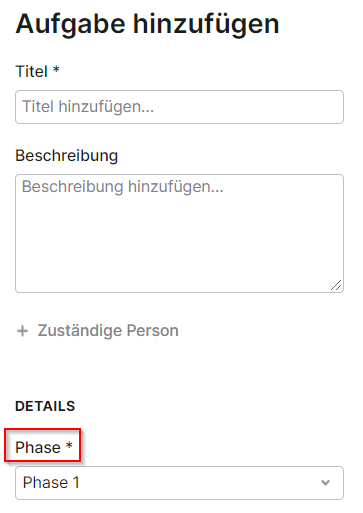
Task: Click the placeholder text Titel hinzufügen...
Action: pyautogui.click(x=88, y=107)
